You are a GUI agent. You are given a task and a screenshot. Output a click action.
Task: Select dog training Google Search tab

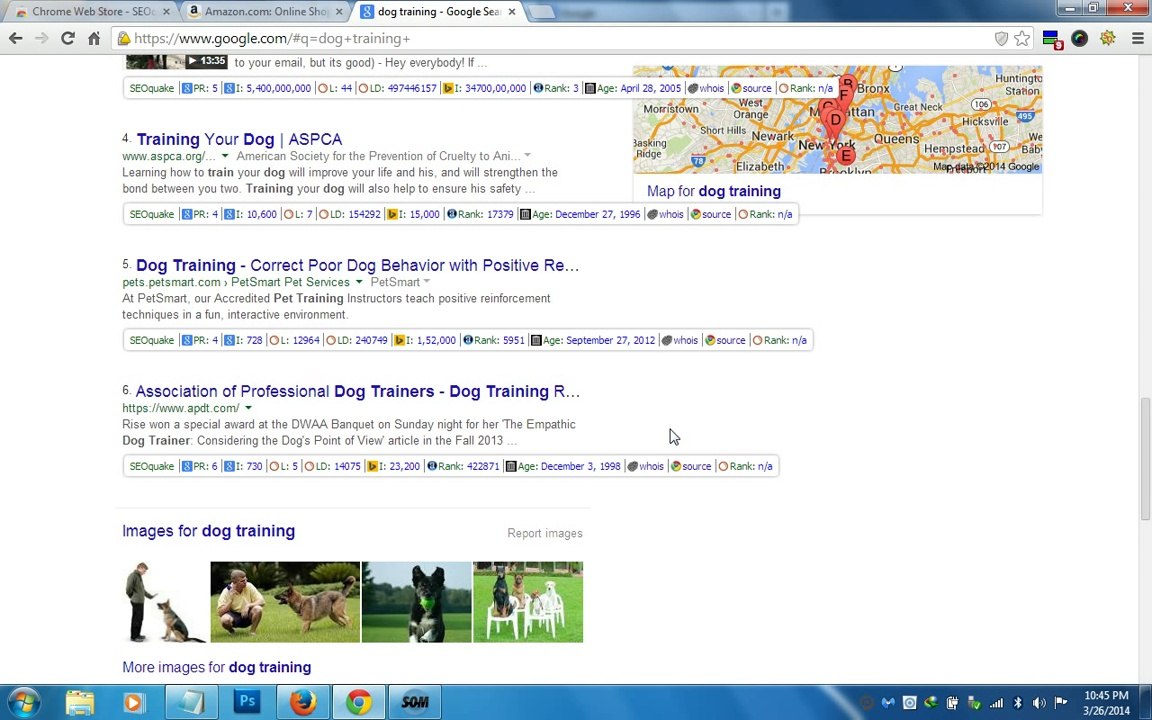tap(438, 11)
